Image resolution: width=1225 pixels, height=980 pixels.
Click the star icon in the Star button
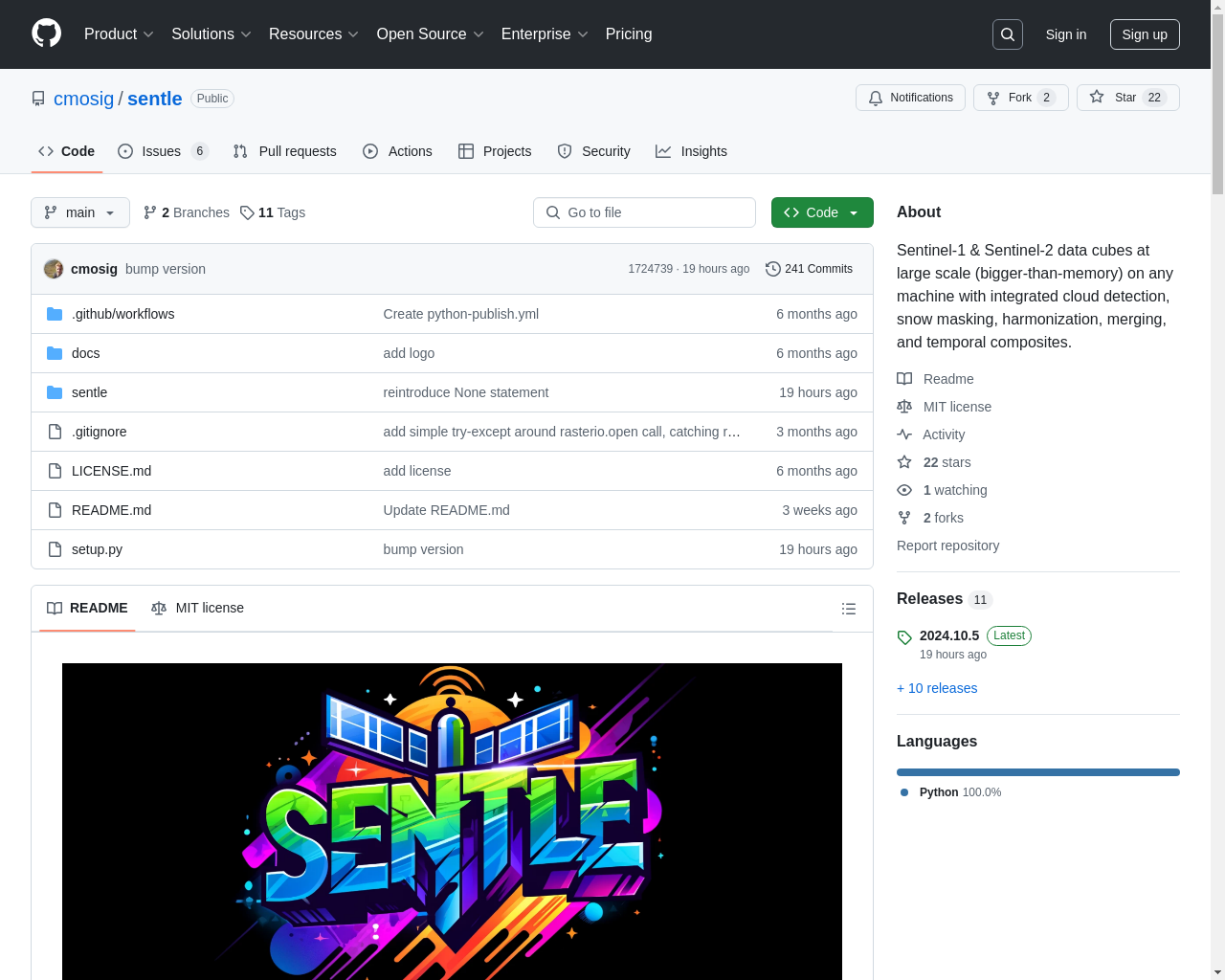pyautogui.click(x=1097, y=97)
